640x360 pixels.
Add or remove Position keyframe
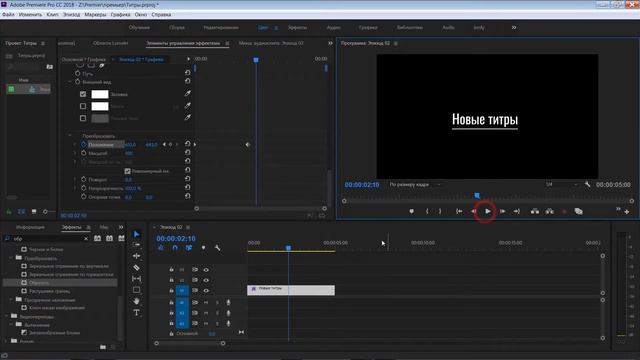click(x=171, y=144)
